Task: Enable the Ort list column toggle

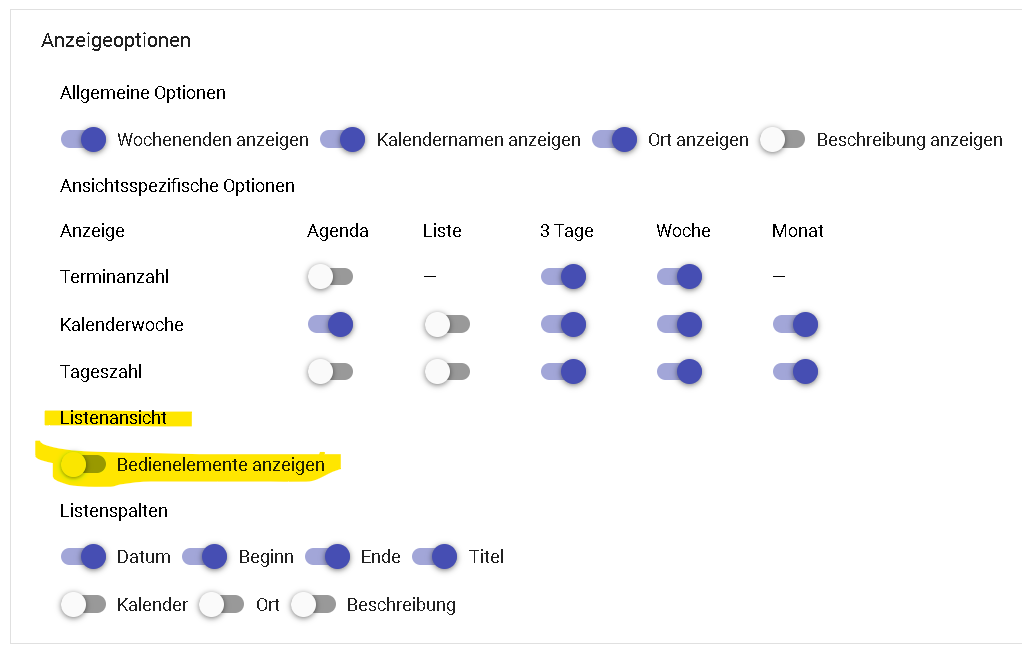Action: pos(222,604)
